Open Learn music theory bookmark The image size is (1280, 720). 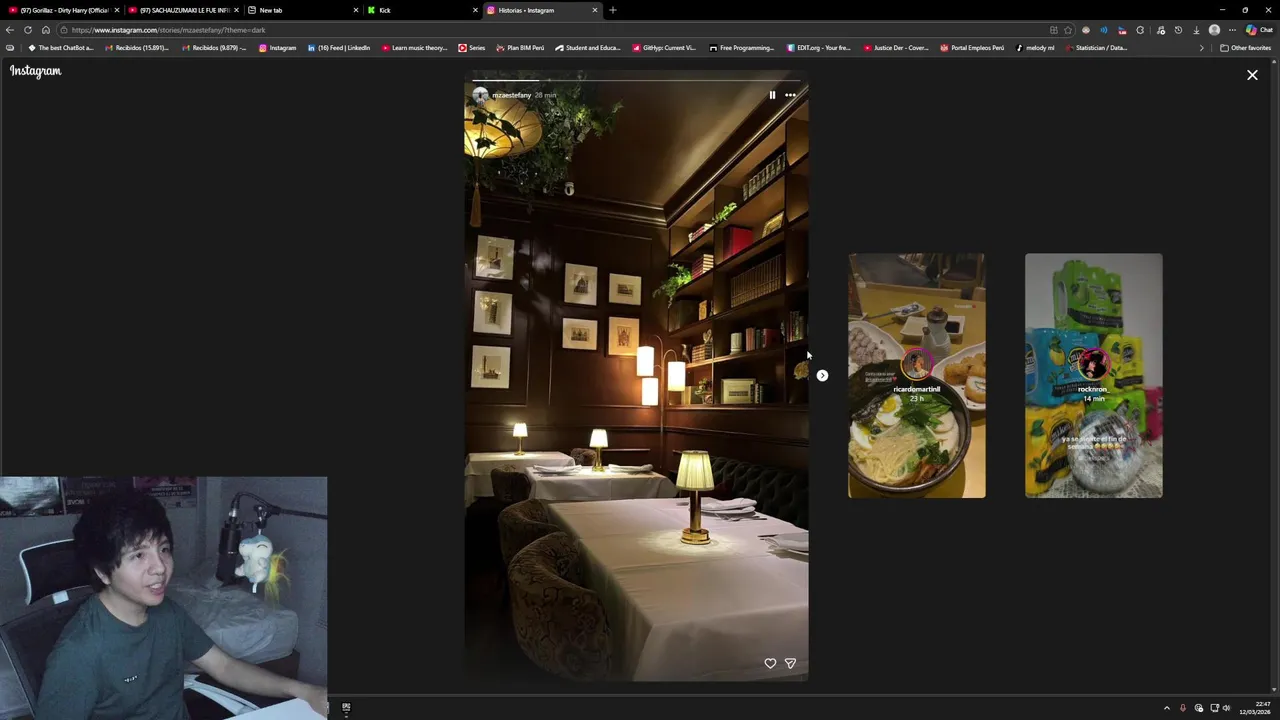click(414, 48)
